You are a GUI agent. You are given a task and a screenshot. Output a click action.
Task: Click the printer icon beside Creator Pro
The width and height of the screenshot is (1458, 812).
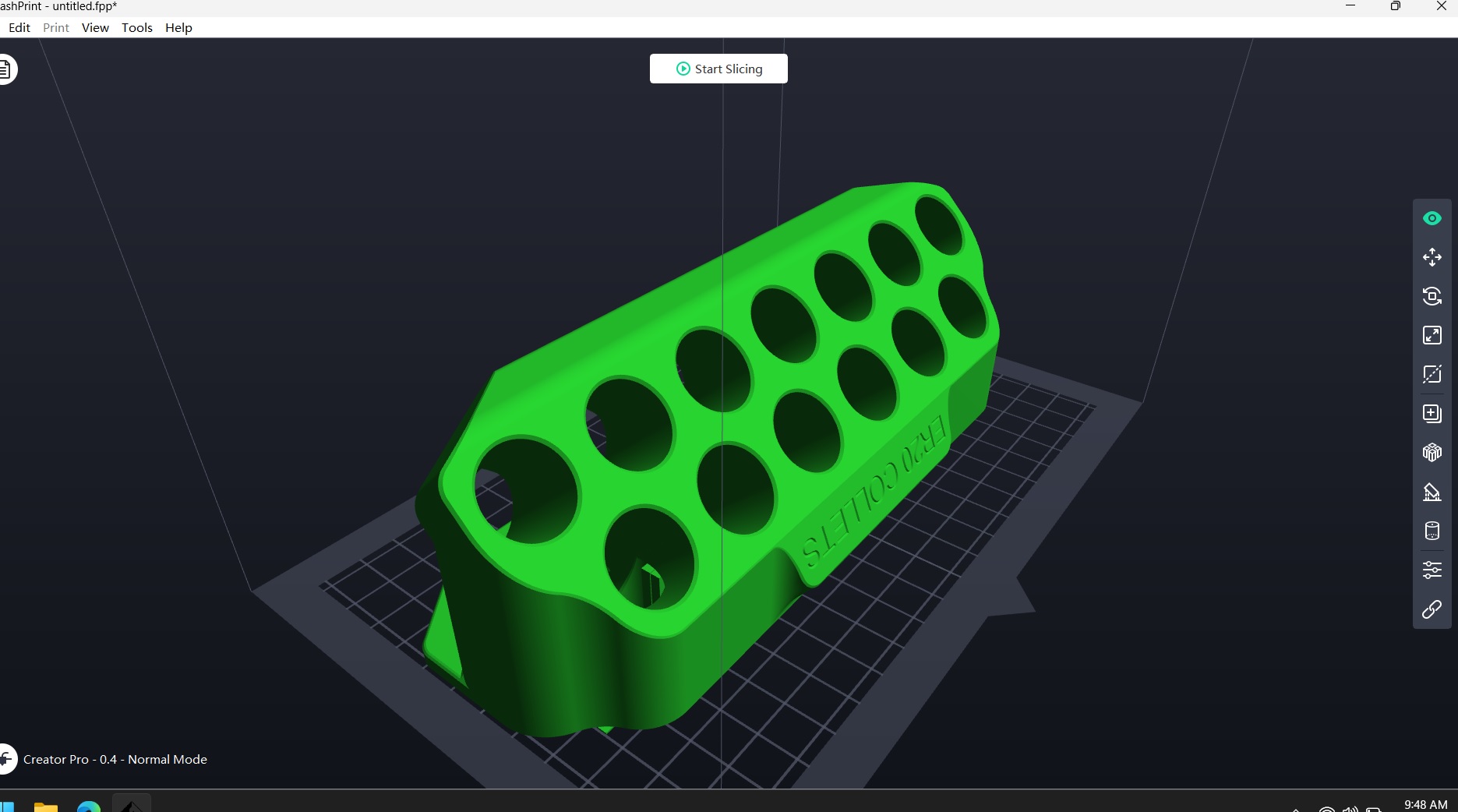pos(5,759)
